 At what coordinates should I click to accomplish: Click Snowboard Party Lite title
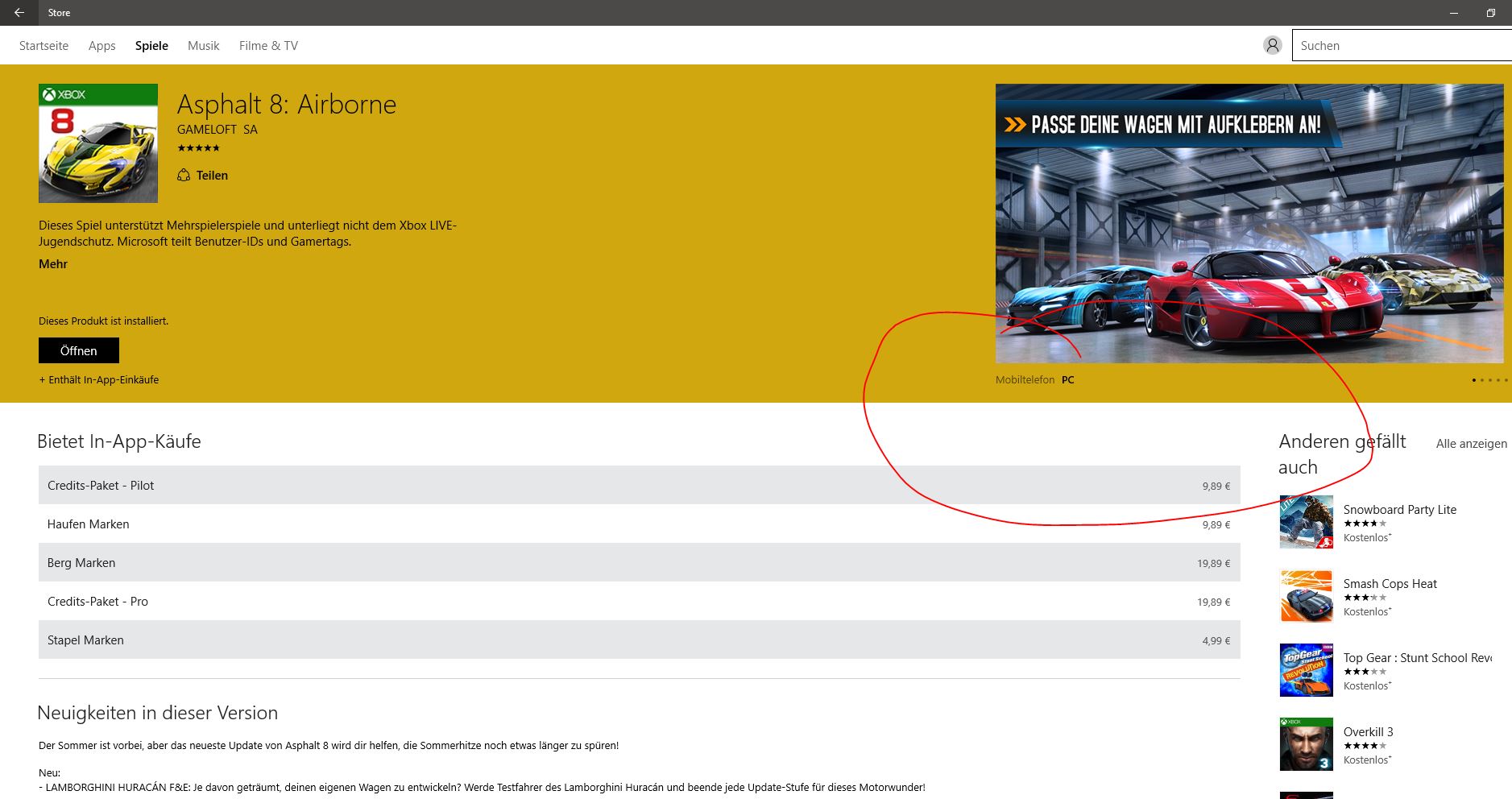pos(1400,510)
